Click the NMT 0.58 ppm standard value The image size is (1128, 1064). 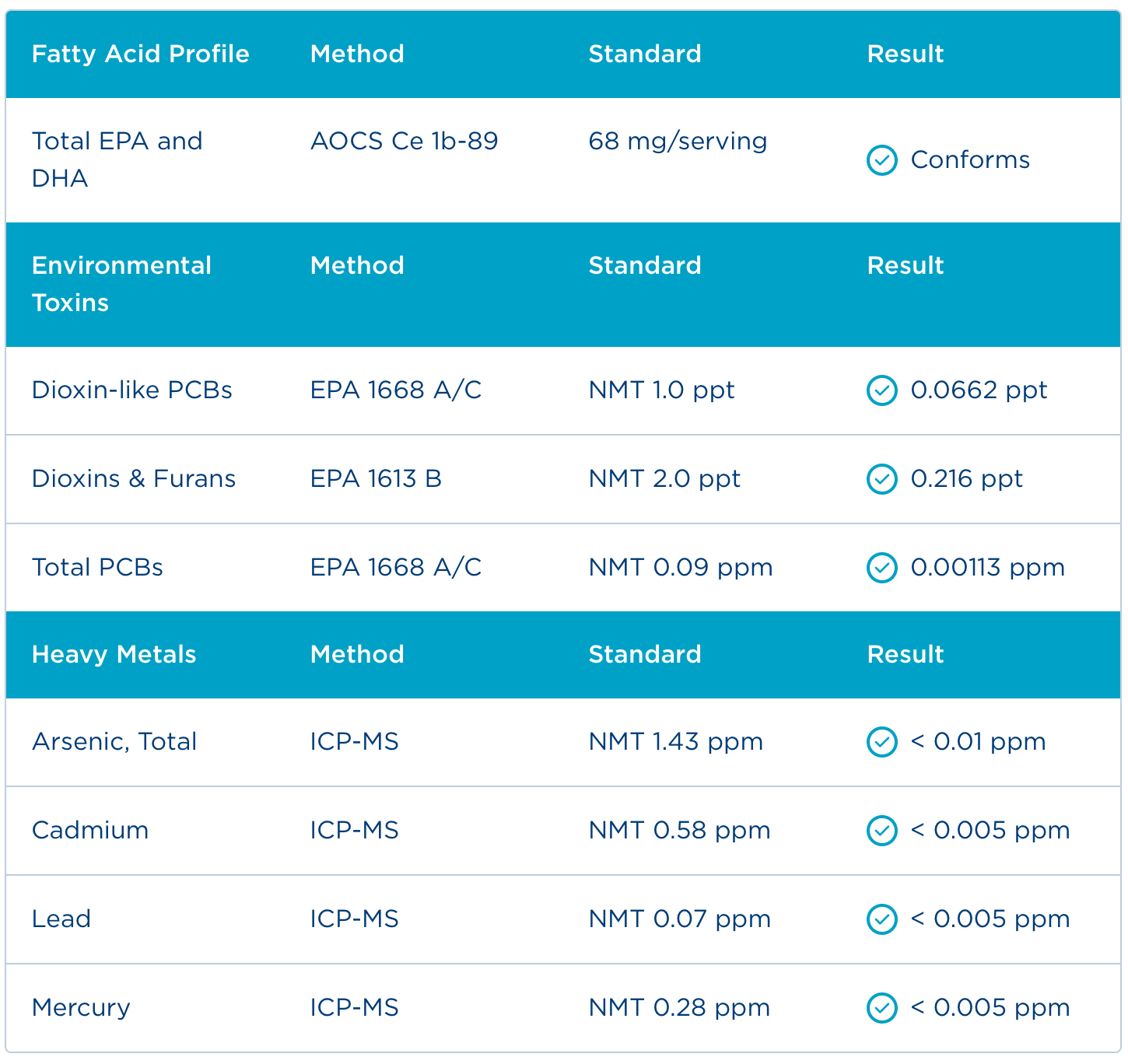(680, 831)
